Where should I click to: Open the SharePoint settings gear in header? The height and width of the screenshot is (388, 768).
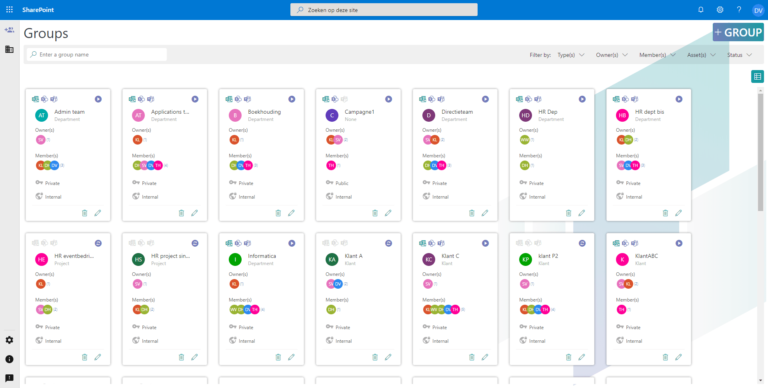(720, 10)
